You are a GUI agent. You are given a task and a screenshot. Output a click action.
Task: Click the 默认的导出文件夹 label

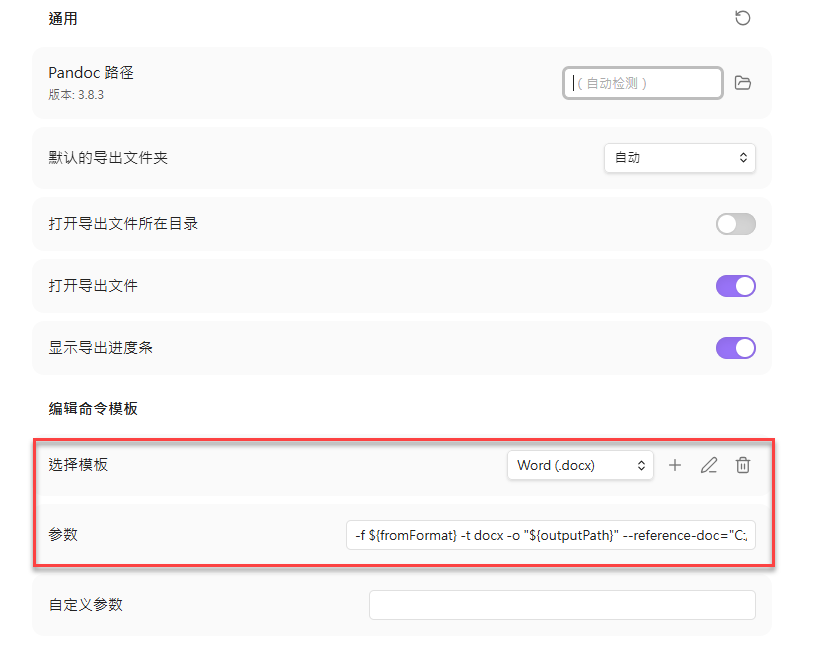coord(108,158)
